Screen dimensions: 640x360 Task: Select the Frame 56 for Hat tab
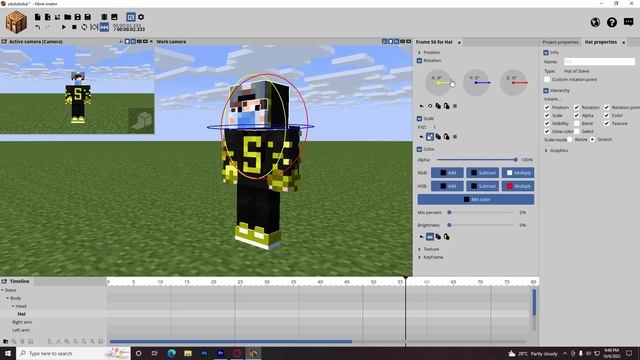(x=434, y=42)
